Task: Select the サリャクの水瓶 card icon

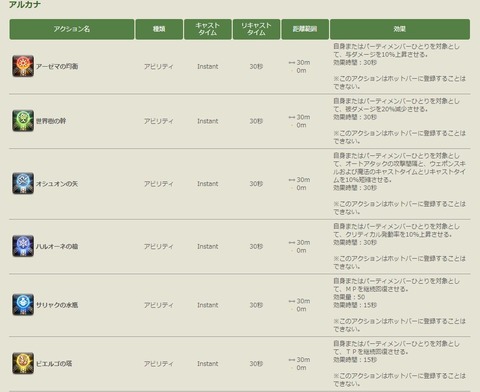Action: pyautogui.click(x=23, y=305)
